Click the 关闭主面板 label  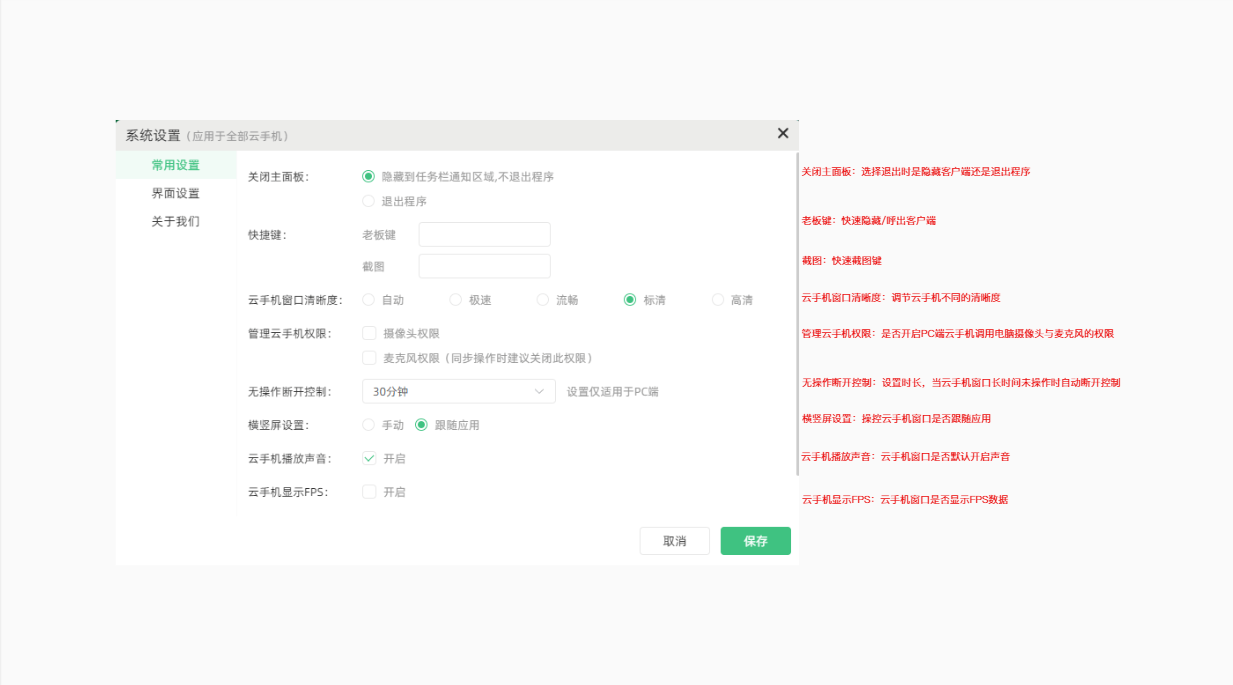tap(279, 177)
